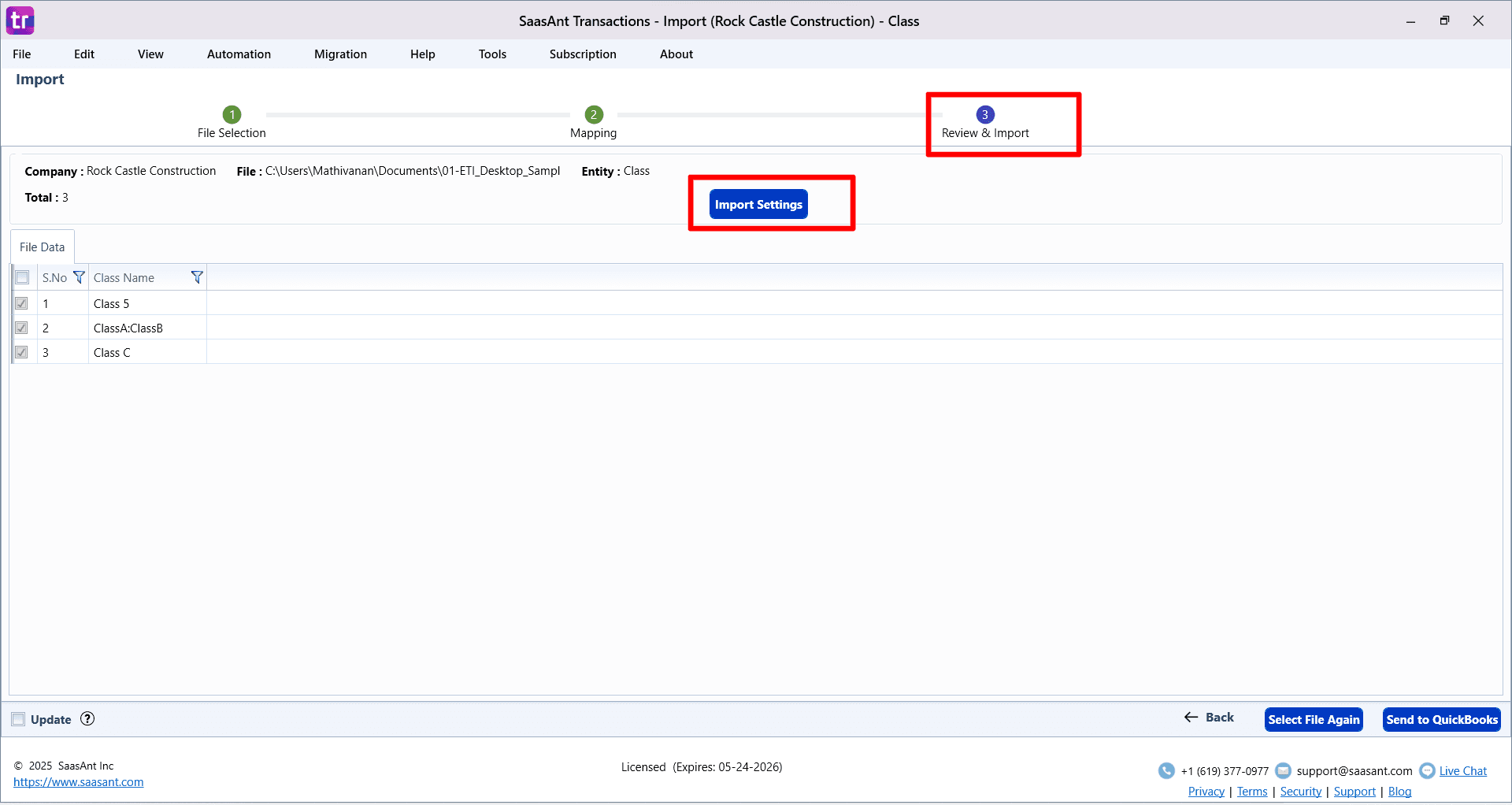The width and height of the screenshot is (1512, 805).
Task: Click the File Selection step label
Action: [232, 133]
